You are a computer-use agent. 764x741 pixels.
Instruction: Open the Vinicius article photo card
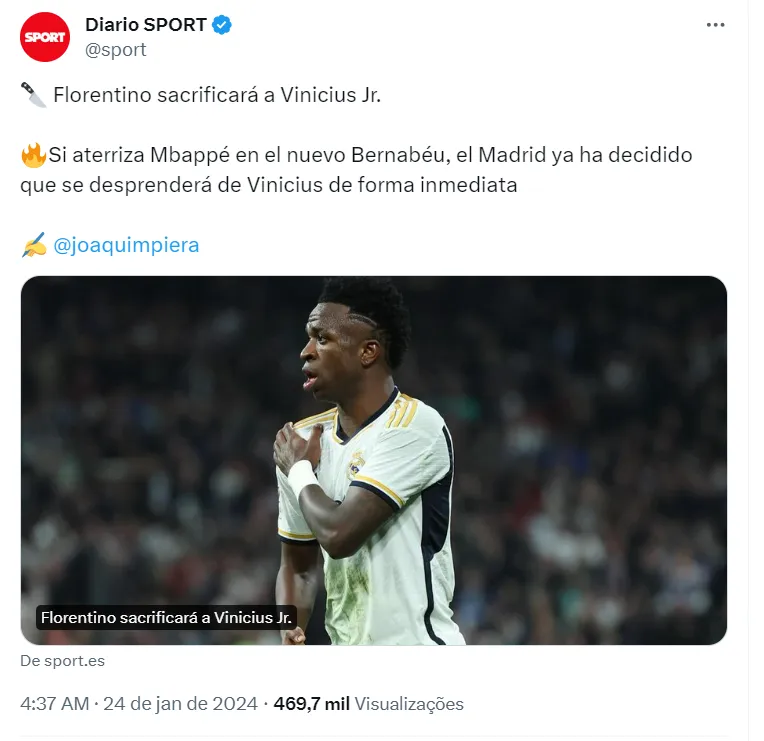click(374, 460)
